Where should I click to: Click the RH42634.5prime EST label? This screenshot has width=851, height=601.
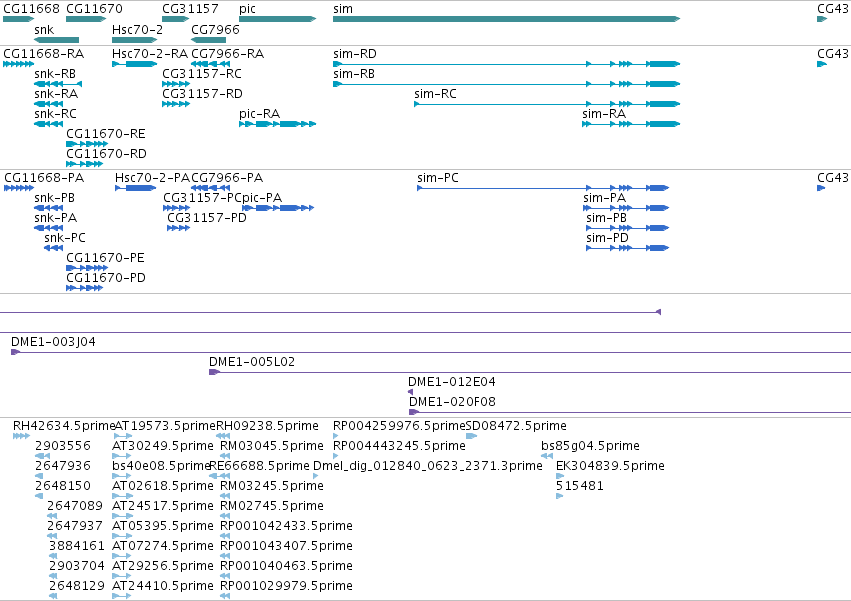pyautogui.click(x=63, y=426)
